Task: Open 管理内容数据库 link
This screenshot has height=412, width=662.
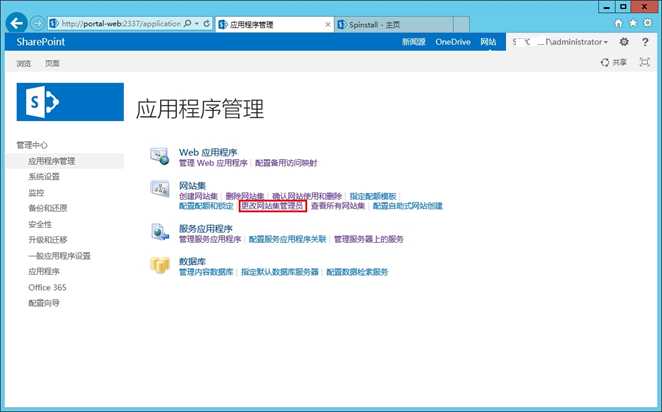Action: click(206, 272)
